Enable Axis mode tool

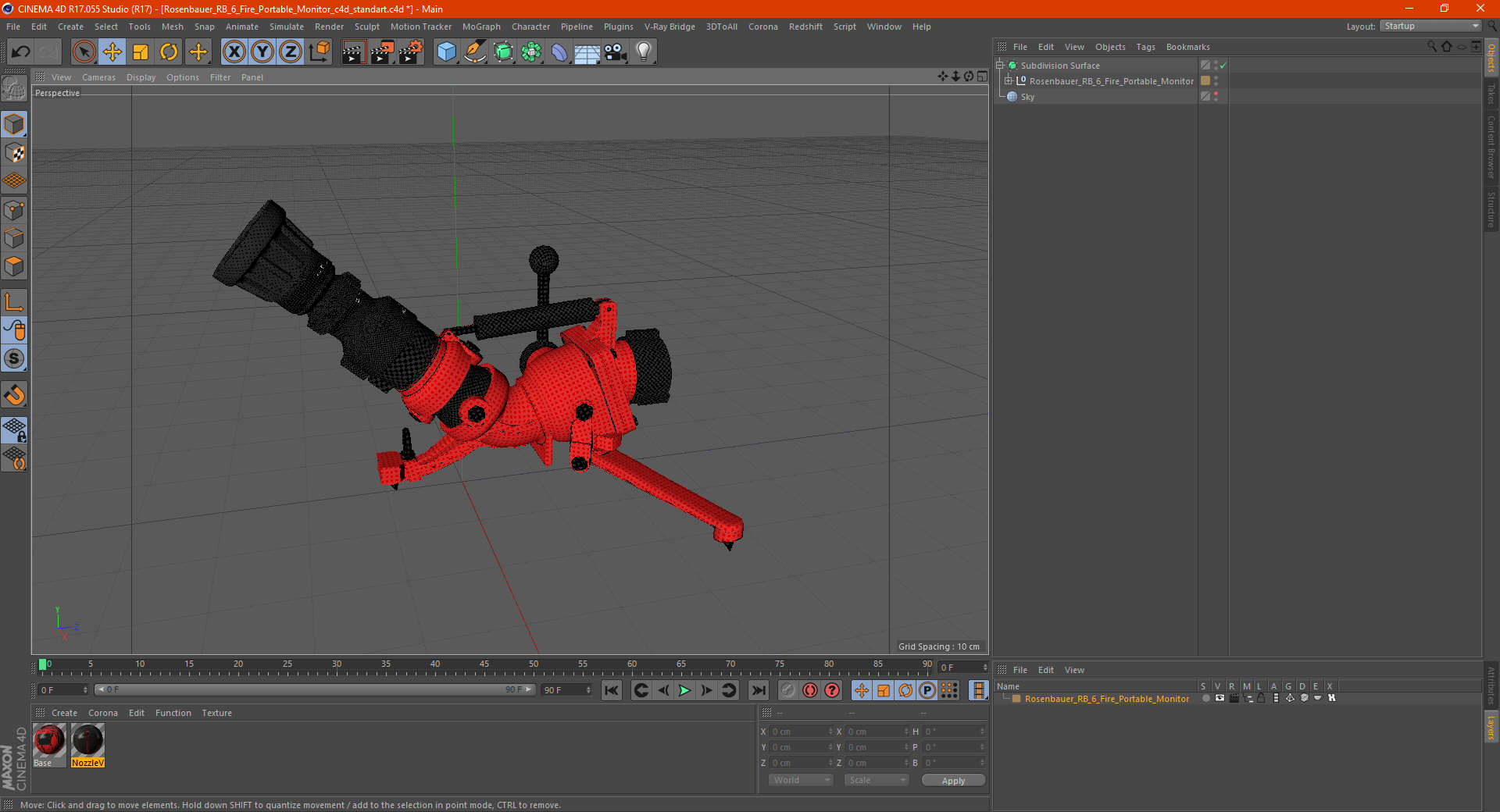coord(14,303)
